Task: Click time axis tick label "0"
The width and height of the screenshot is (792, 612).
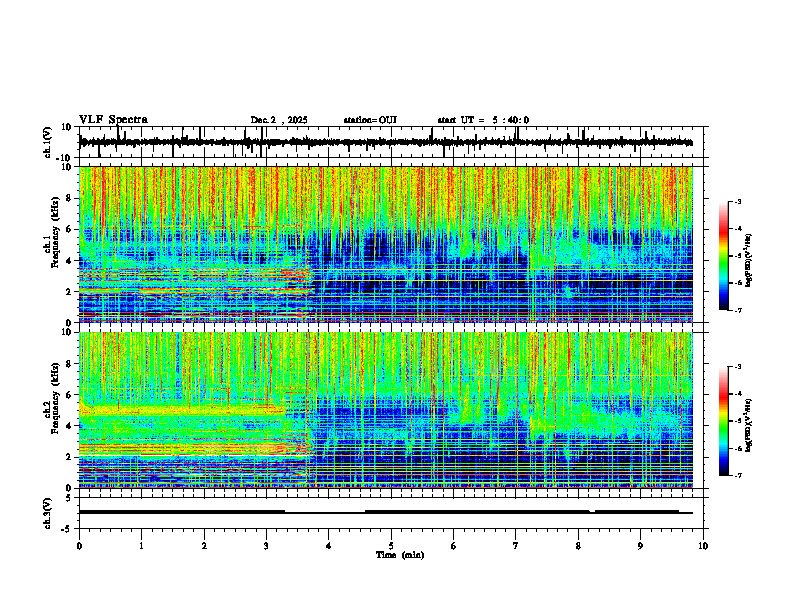Action: (x=79, y=546)
